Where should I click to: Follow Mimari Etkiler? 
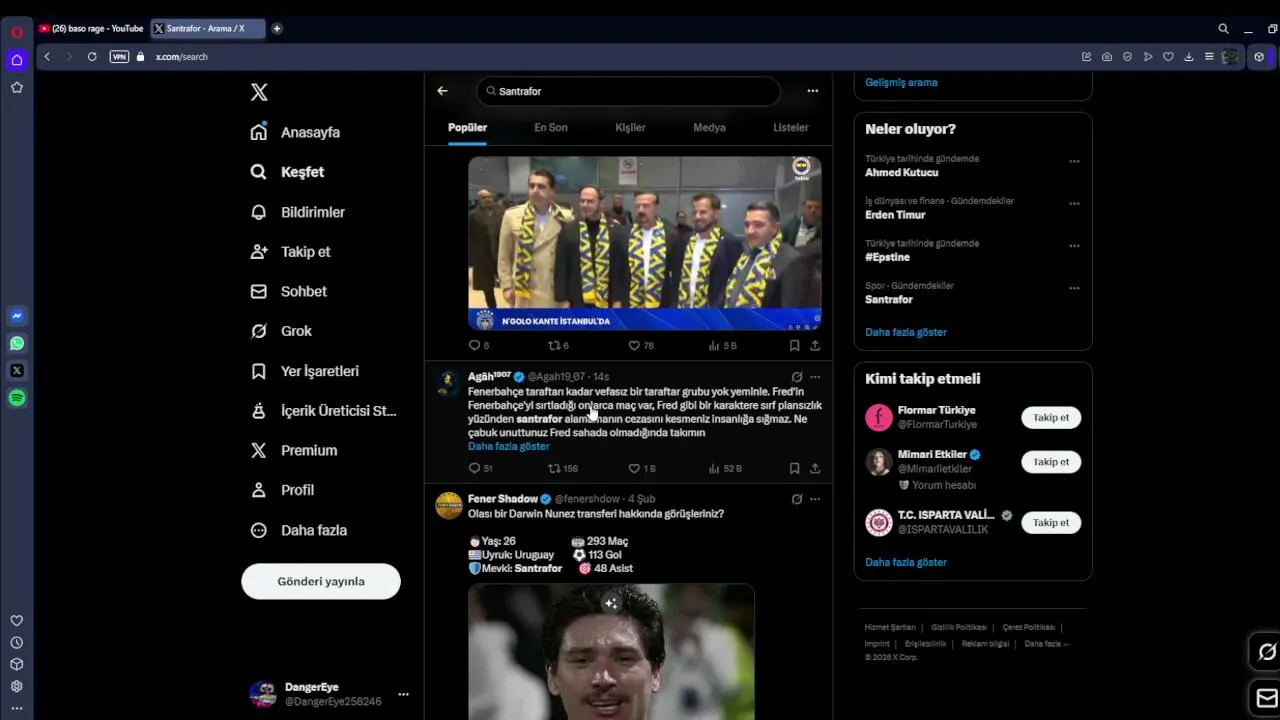pyautogui.click(x=1051, y=462)
